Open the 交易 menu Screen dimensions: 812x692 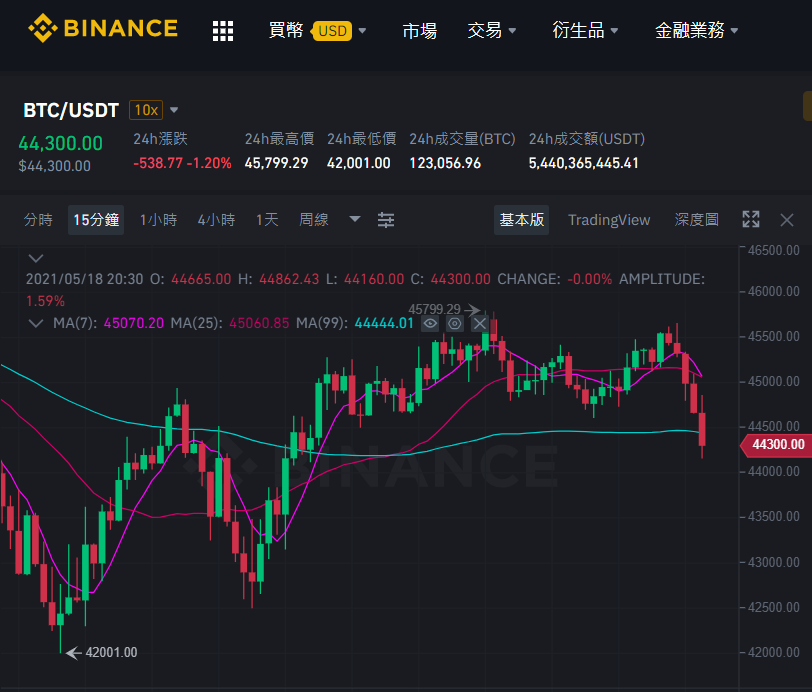point(491,31)
